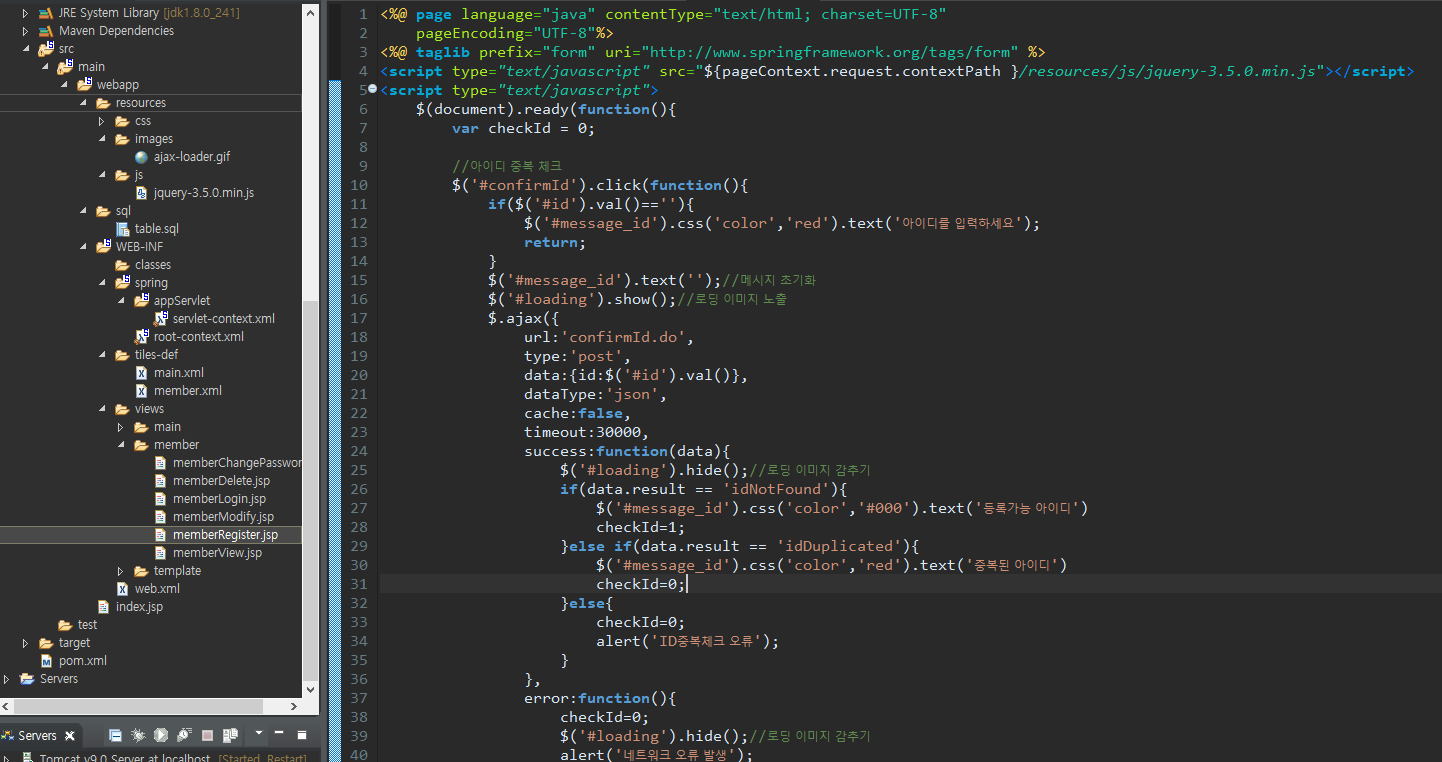Click the pom.xml Maven file icon

46,661
